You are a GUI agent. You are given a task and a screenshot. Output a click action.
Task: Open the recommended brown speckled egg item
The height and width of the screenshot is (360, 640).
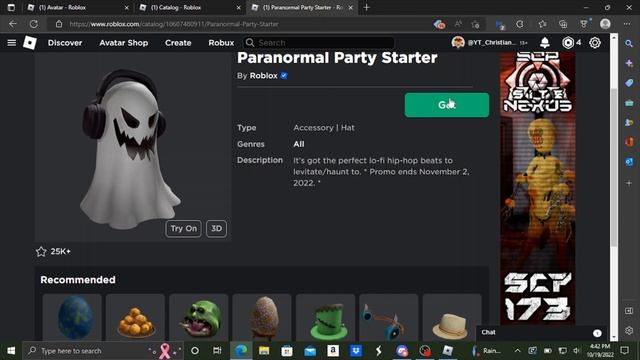pos(262,317)
